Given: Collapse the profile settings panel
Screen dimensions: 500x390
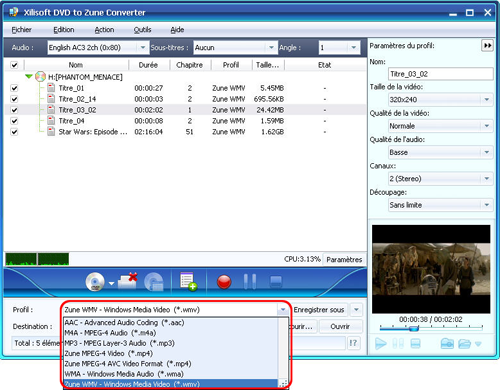Looking at the screenshot, I should pos(487,45).
